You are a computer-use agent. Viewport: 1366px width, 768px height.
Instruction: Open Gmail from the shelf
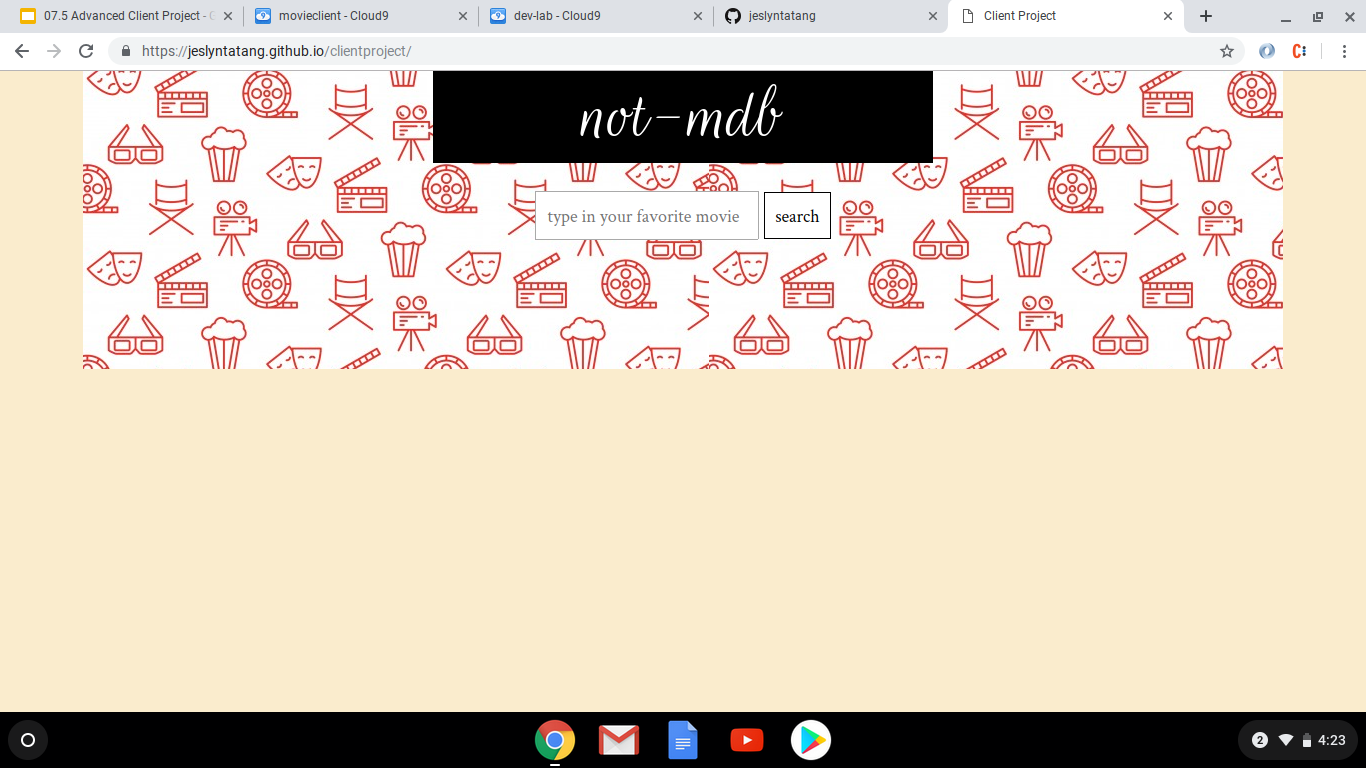tap(619, 740)
